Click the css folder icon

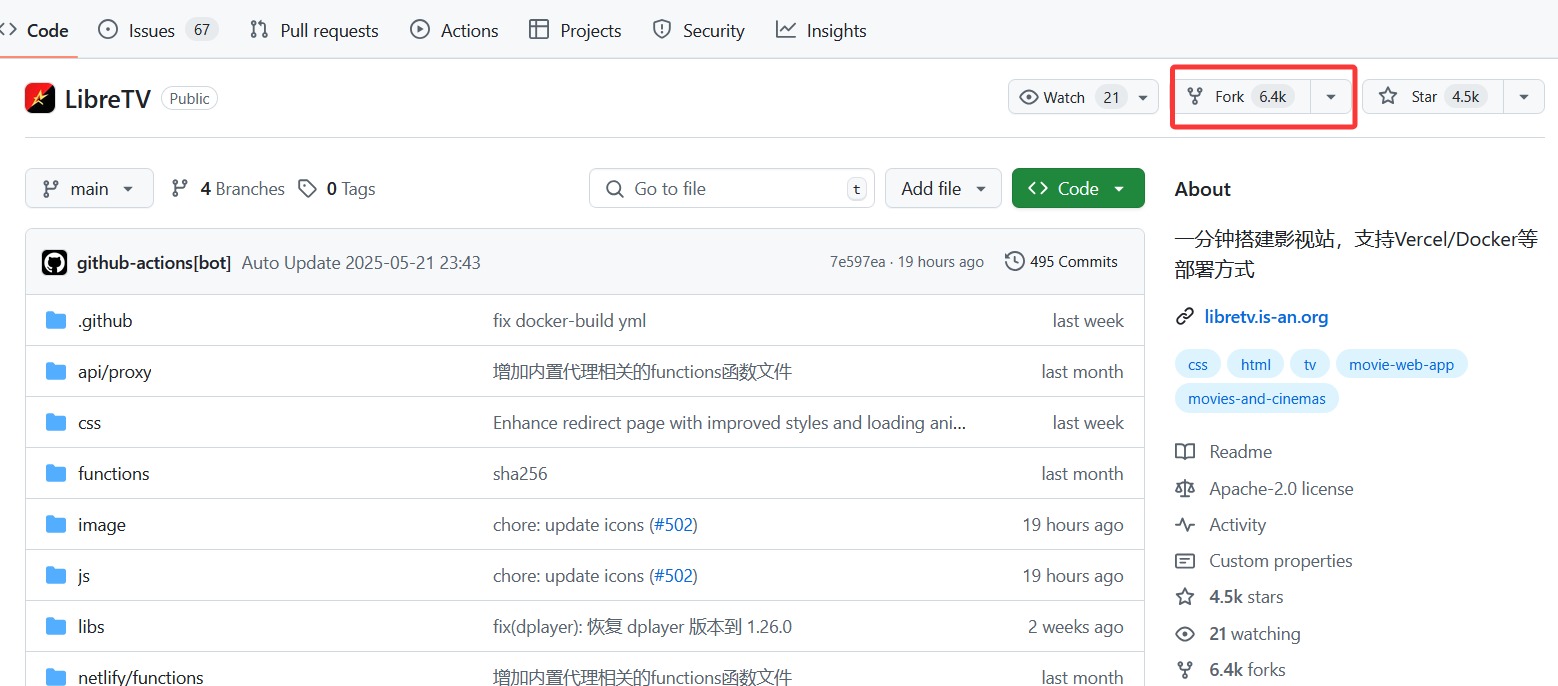(56, 423)
